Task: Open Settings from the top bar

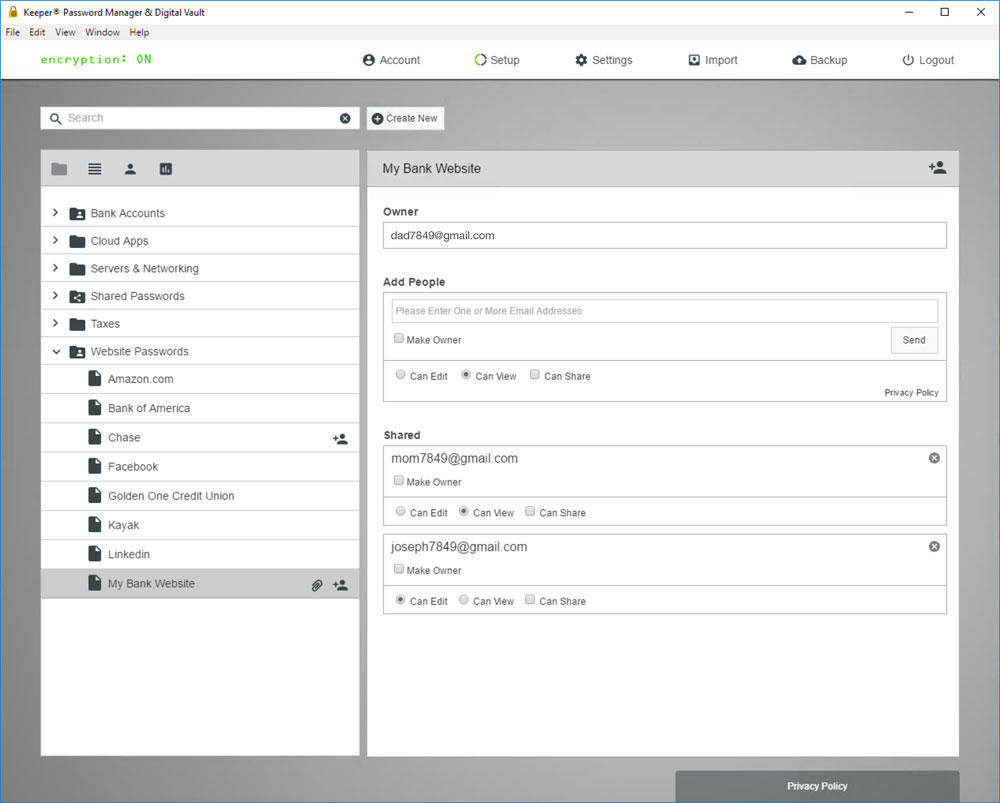Action: coord(603,60)
